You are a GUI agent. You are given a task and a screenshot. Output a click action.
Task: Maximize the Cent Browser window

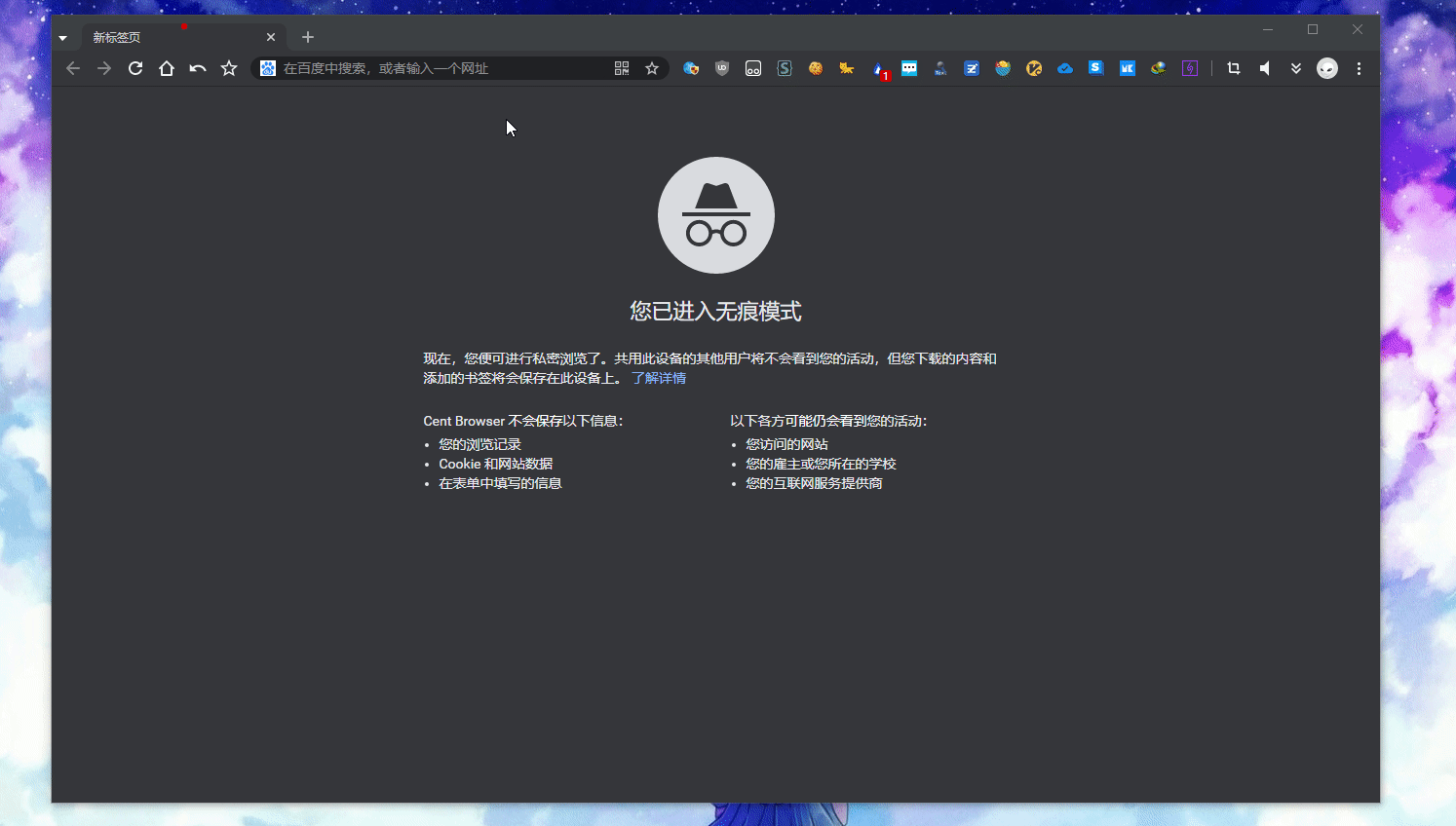coord(1313,29)
